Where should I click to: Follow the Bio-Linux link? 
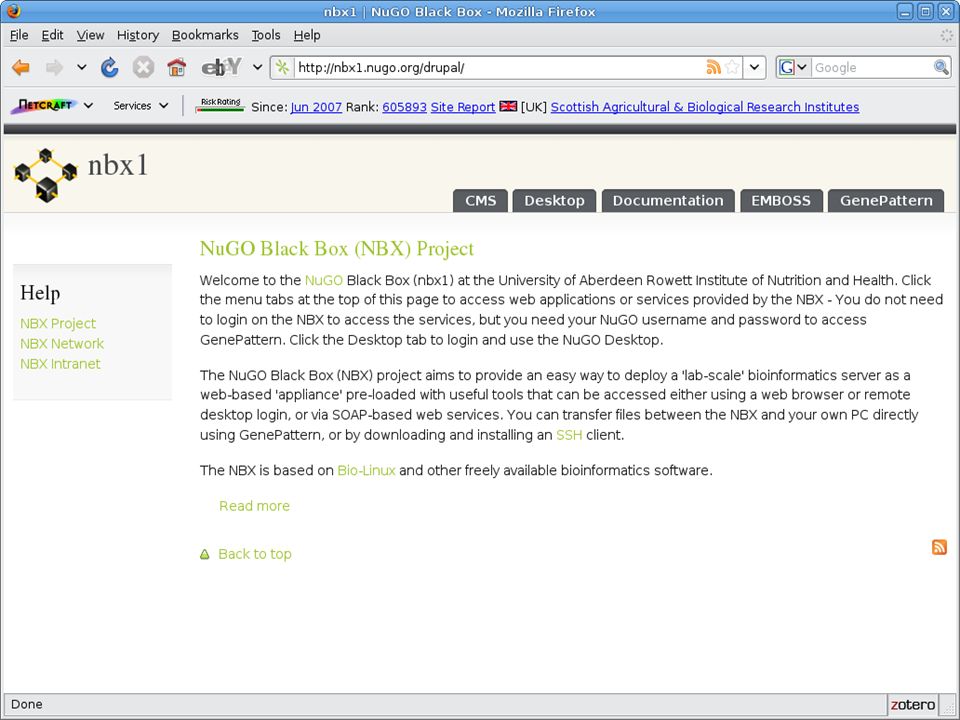[x=366, y=471]
